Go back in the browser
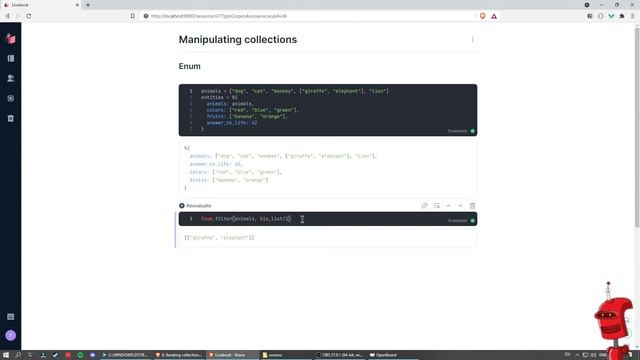Screen dimensions: 640x360 coord(7,16)
